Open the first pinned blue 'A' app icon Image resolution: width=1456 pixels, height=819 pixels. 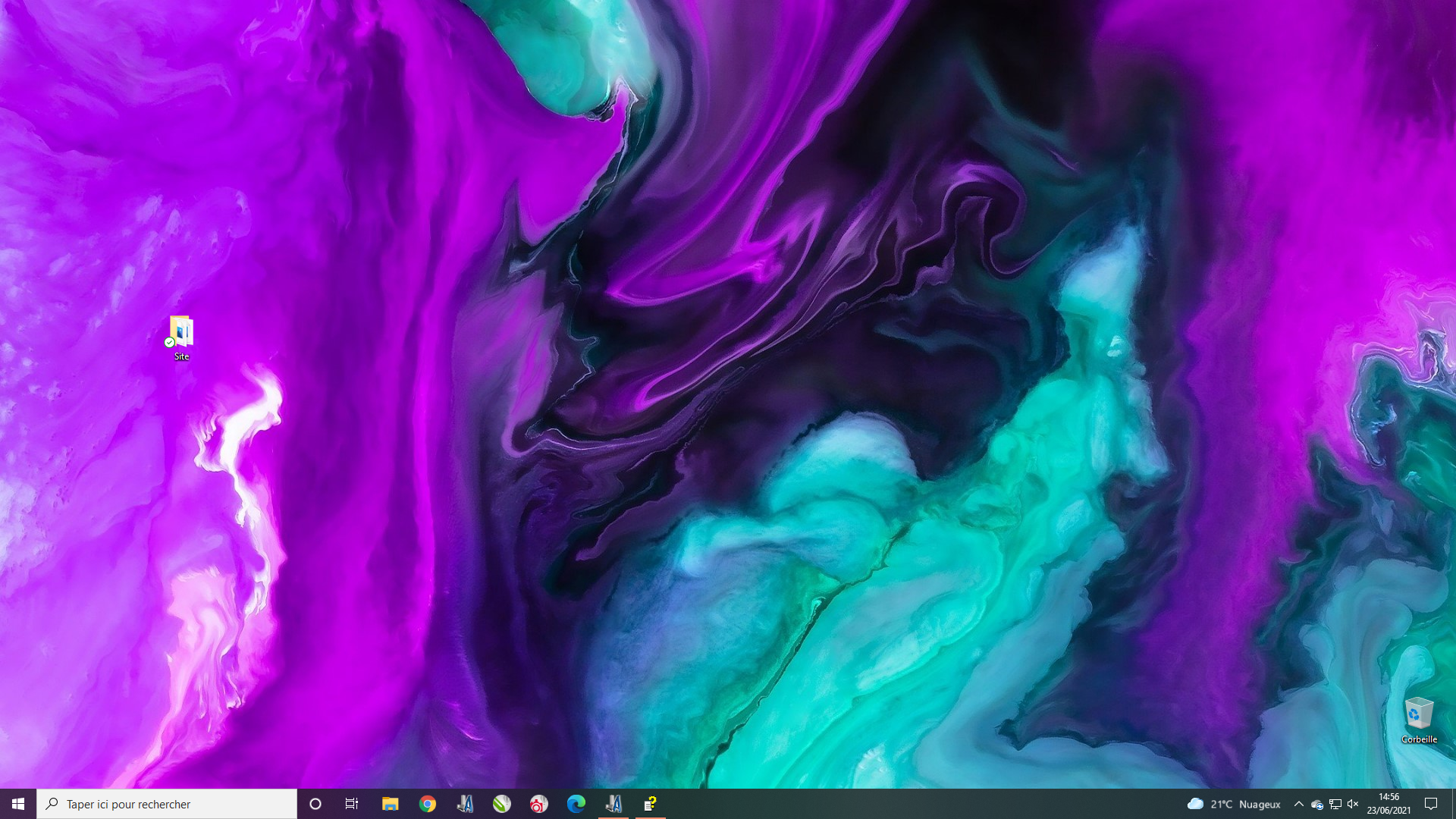coord(465,804)
